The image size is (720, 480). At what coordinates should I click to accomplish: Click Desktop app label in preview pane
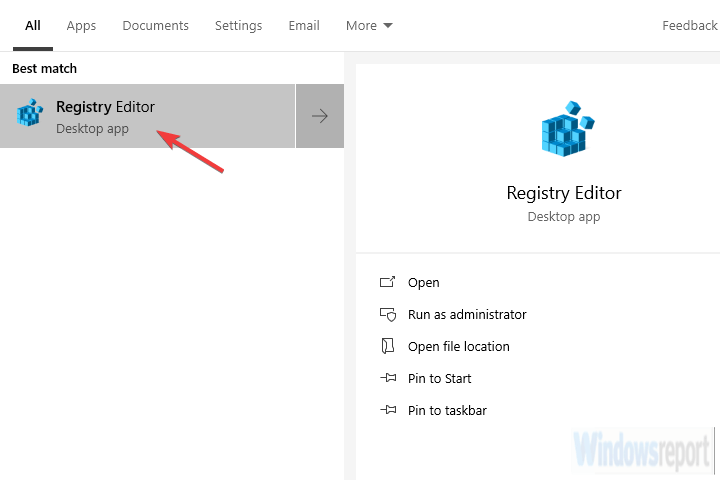564,217
